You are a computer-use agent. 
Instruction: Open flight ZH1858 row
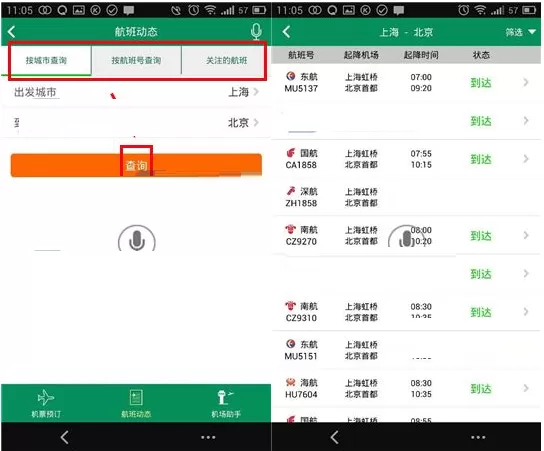pos(406,197)
